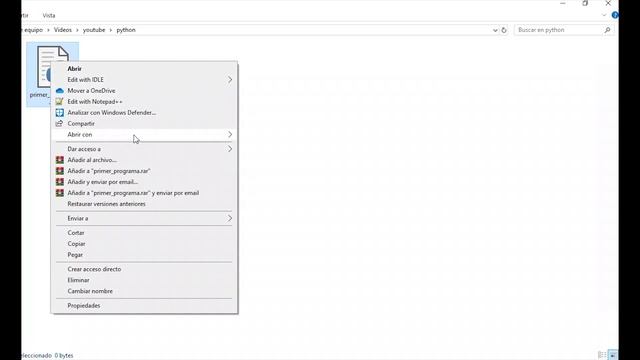The height and width of the screenshot is (360, 640).
Task: Collapse the ribbon with the chevron
Action: 604,15
